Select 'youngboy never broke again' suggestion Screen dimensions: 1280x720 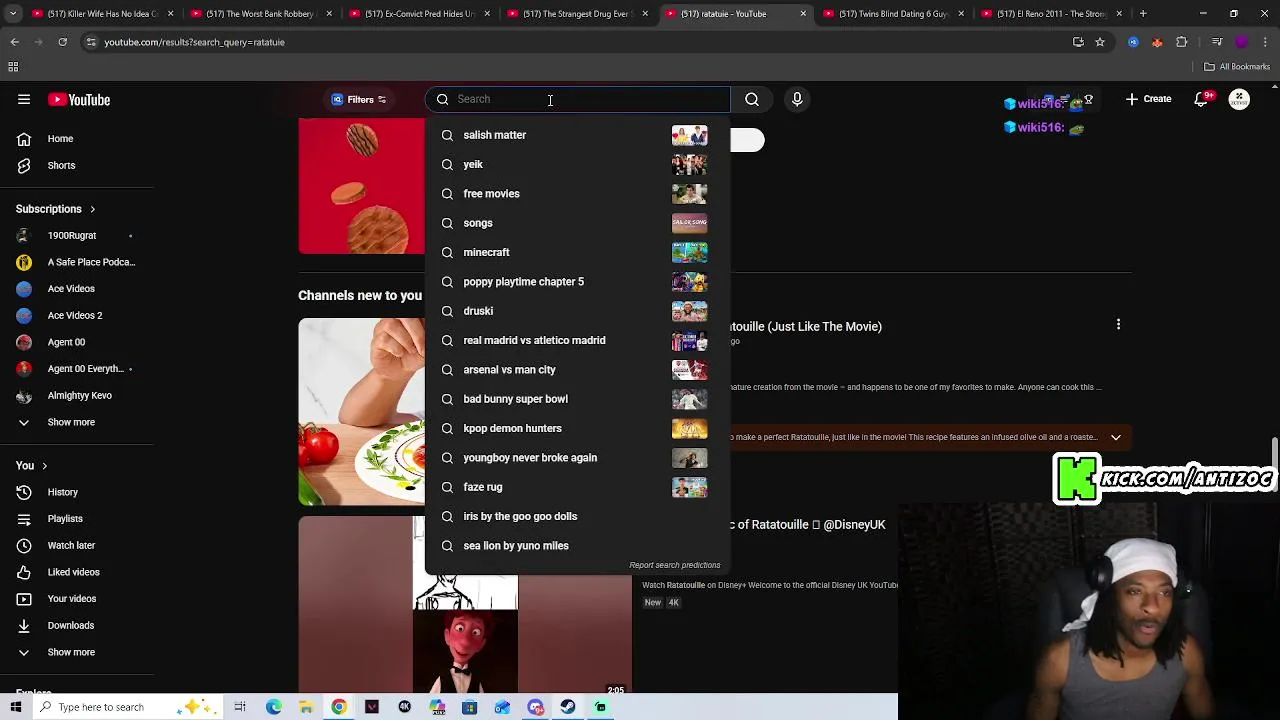click(x=577, y=457)
